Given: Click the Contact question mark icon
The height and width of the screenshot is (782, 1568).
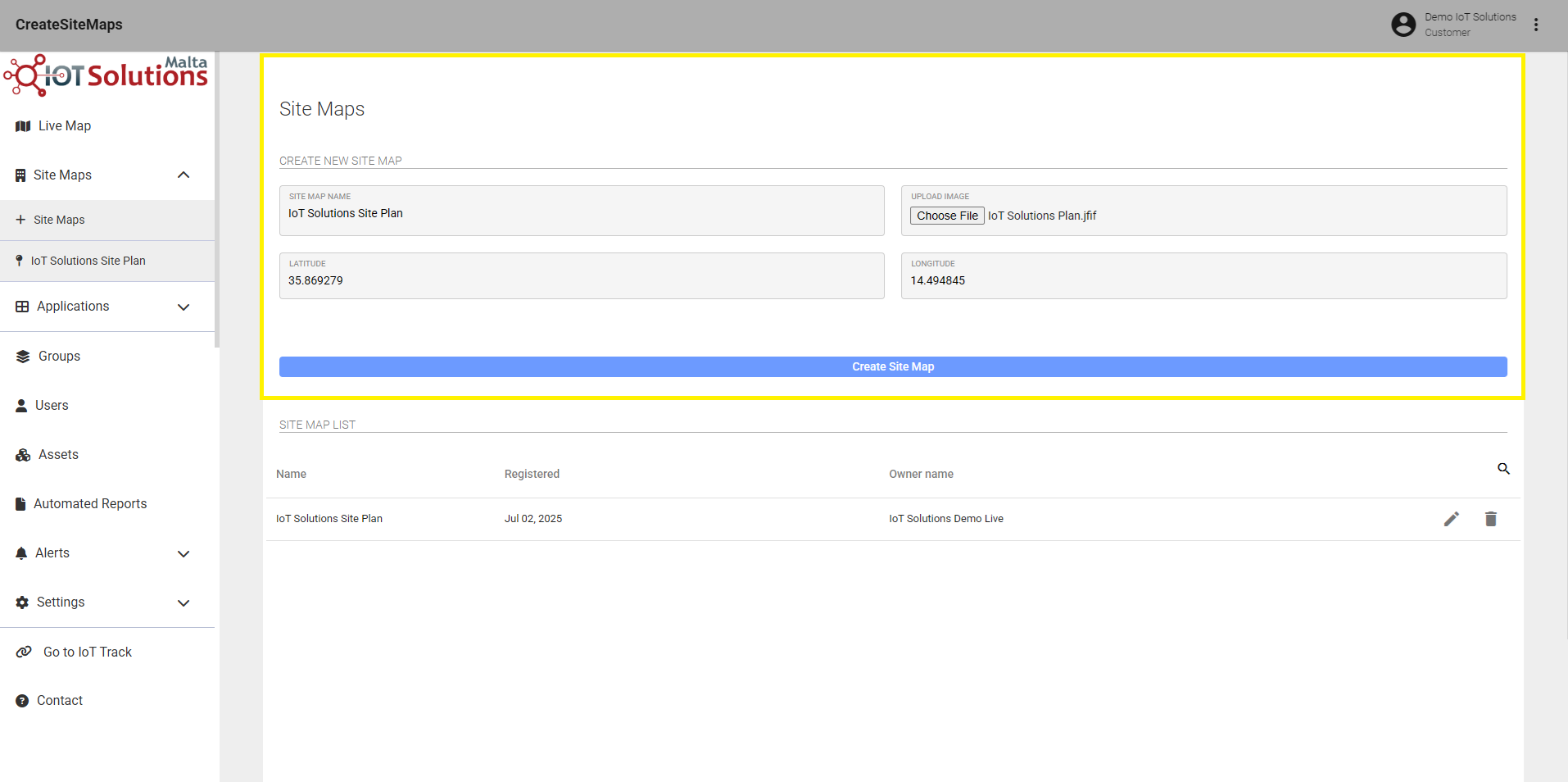Looking at the screenshot, I should 22,701.
